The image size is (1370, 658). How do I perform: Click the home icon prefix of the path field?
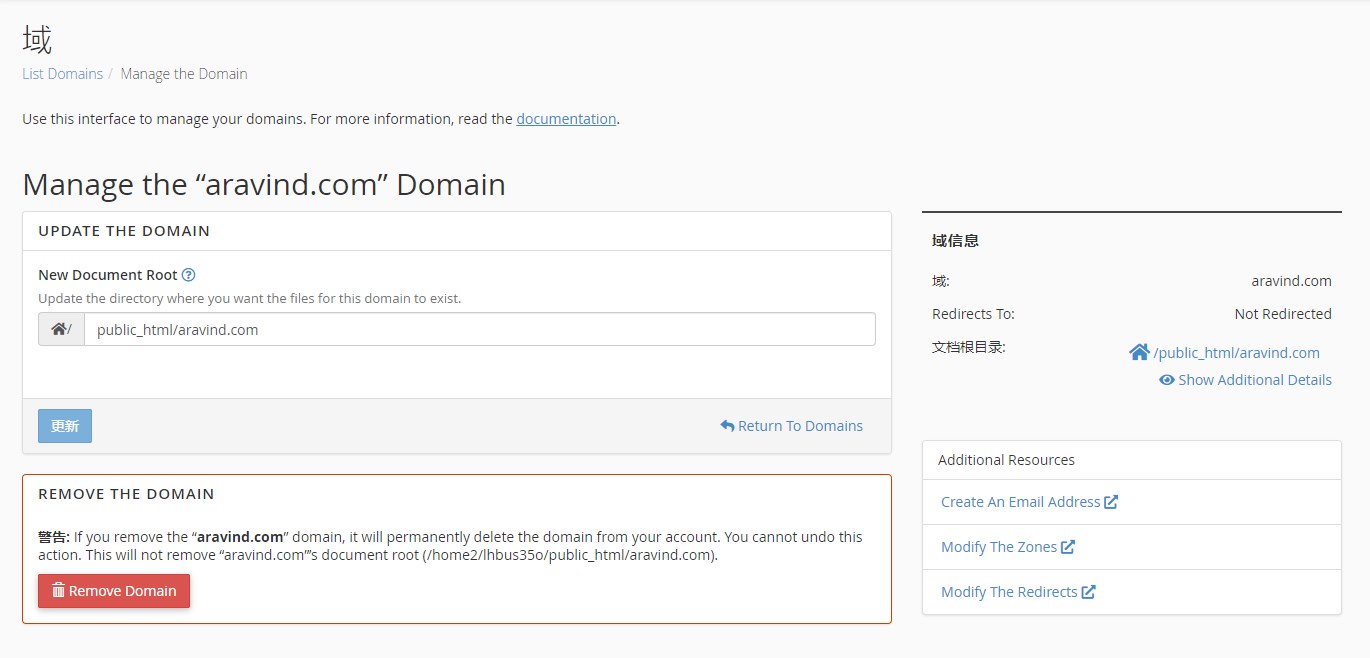60,329
